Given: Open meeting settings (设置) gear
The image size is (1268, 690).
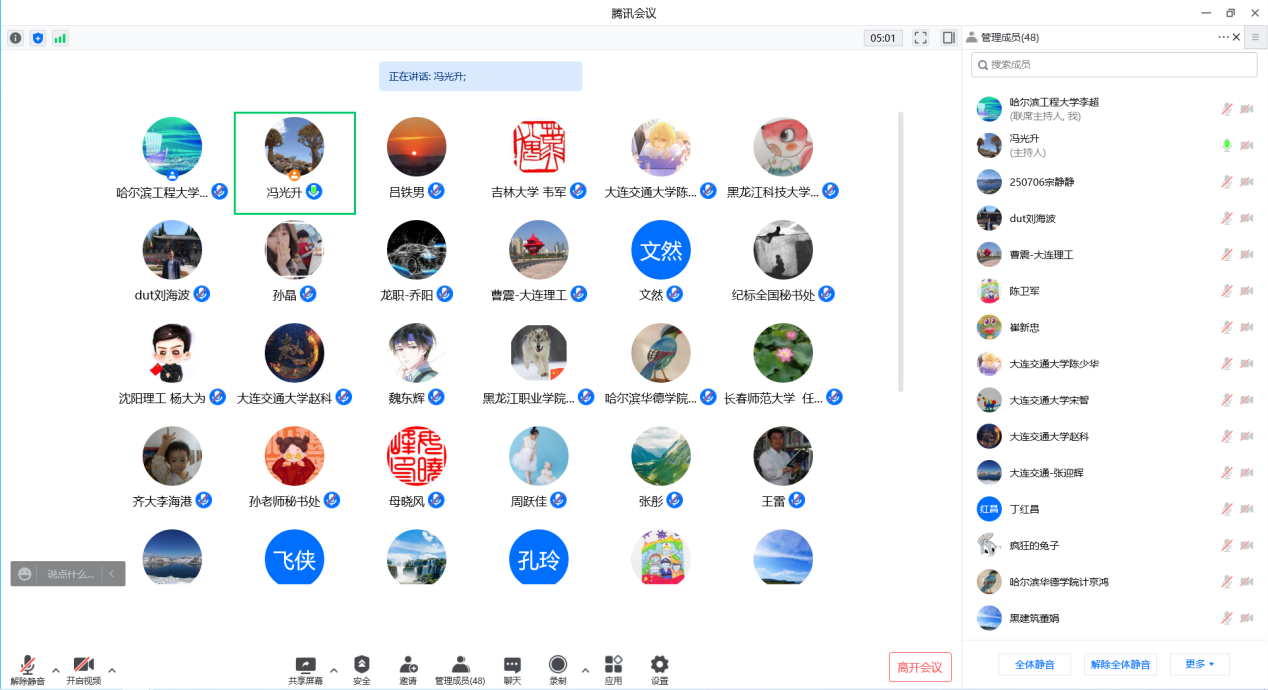Looking at the screenshot, I should click(x=660, y=665).
